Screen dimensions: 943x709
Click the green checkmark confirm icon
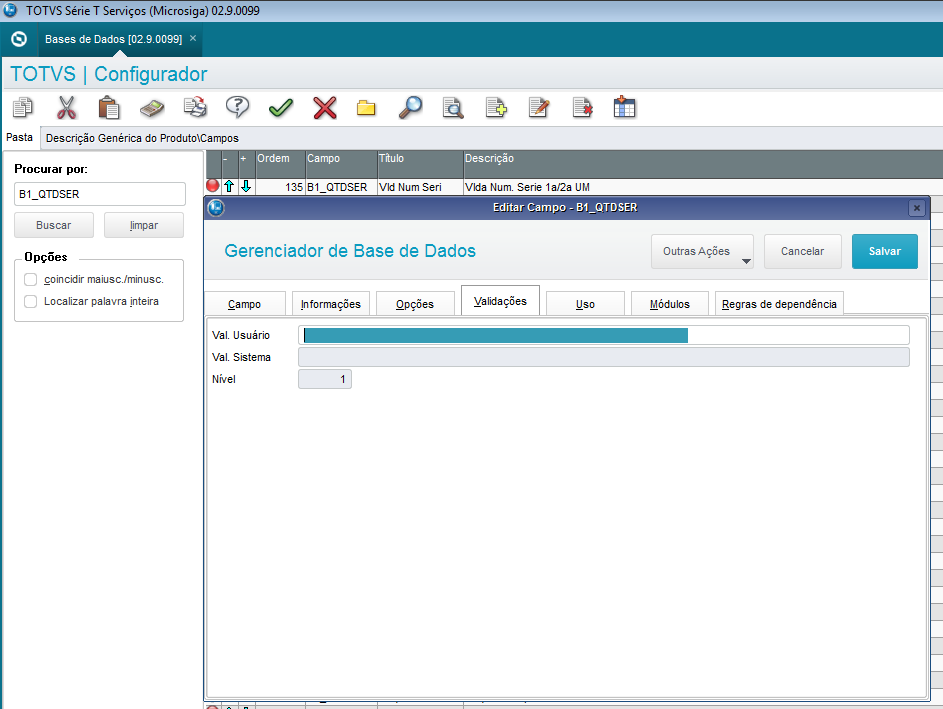pos(281,108)
